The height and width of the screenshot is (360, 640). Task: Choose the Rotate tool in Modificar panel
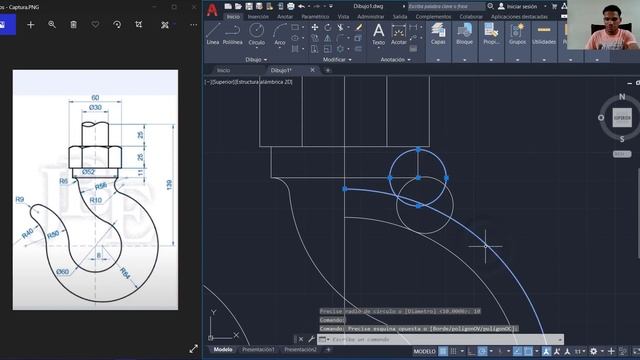click(x=328, y=27)
